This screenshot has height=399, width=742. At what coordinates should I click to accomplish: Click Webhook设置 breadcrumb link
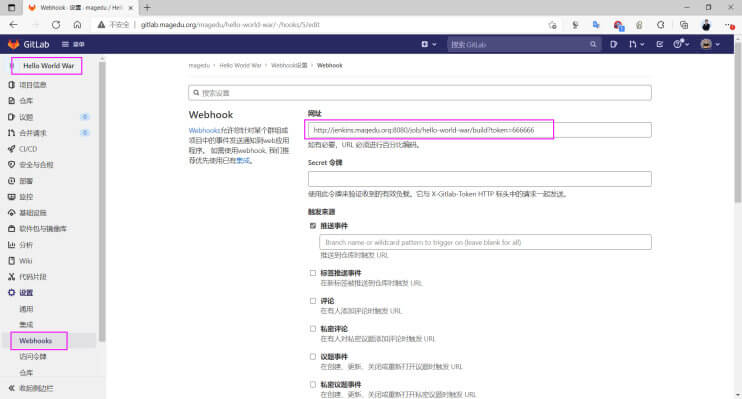tap(289, 65)
